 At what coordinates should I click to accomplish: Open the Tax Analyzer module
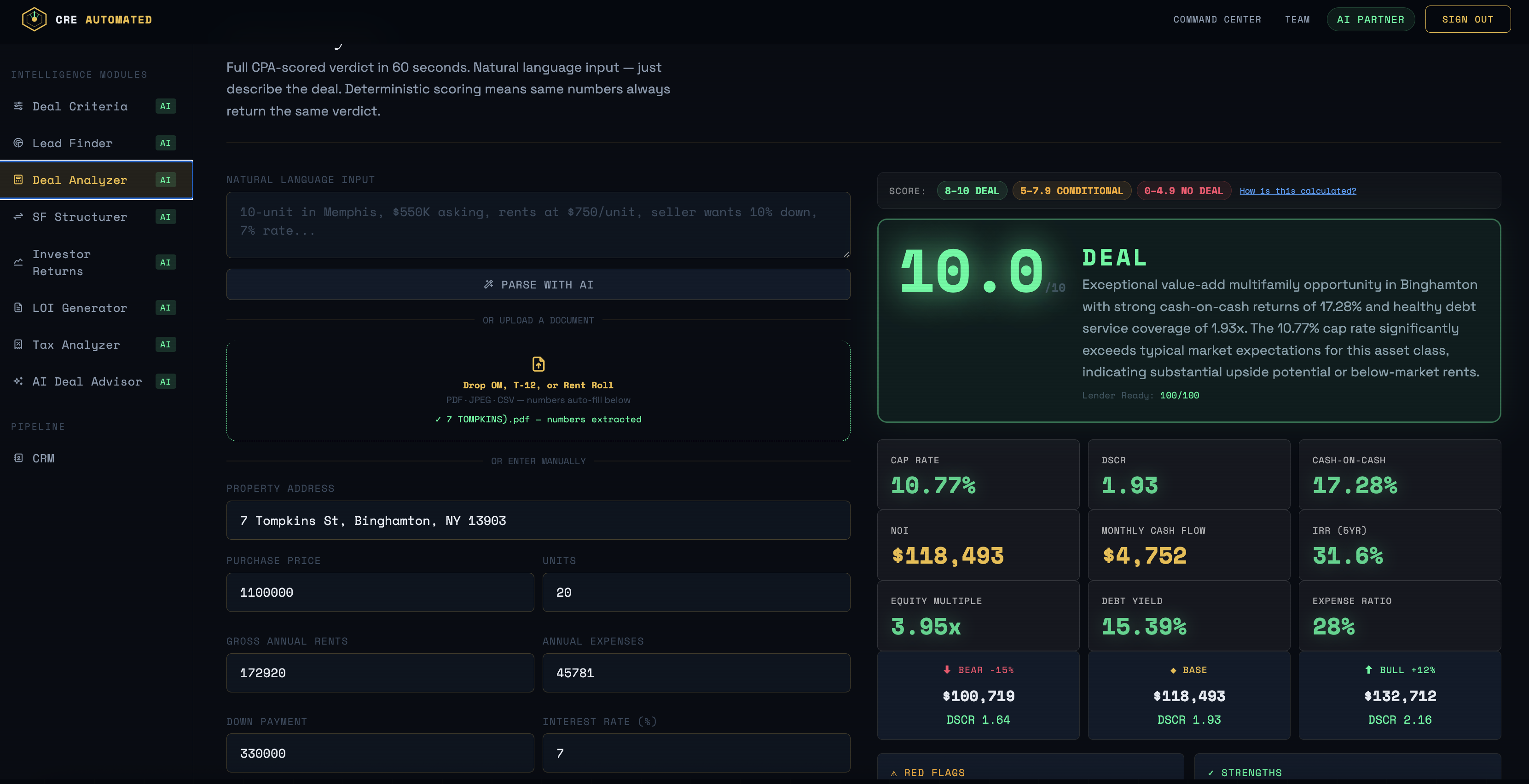96,344
